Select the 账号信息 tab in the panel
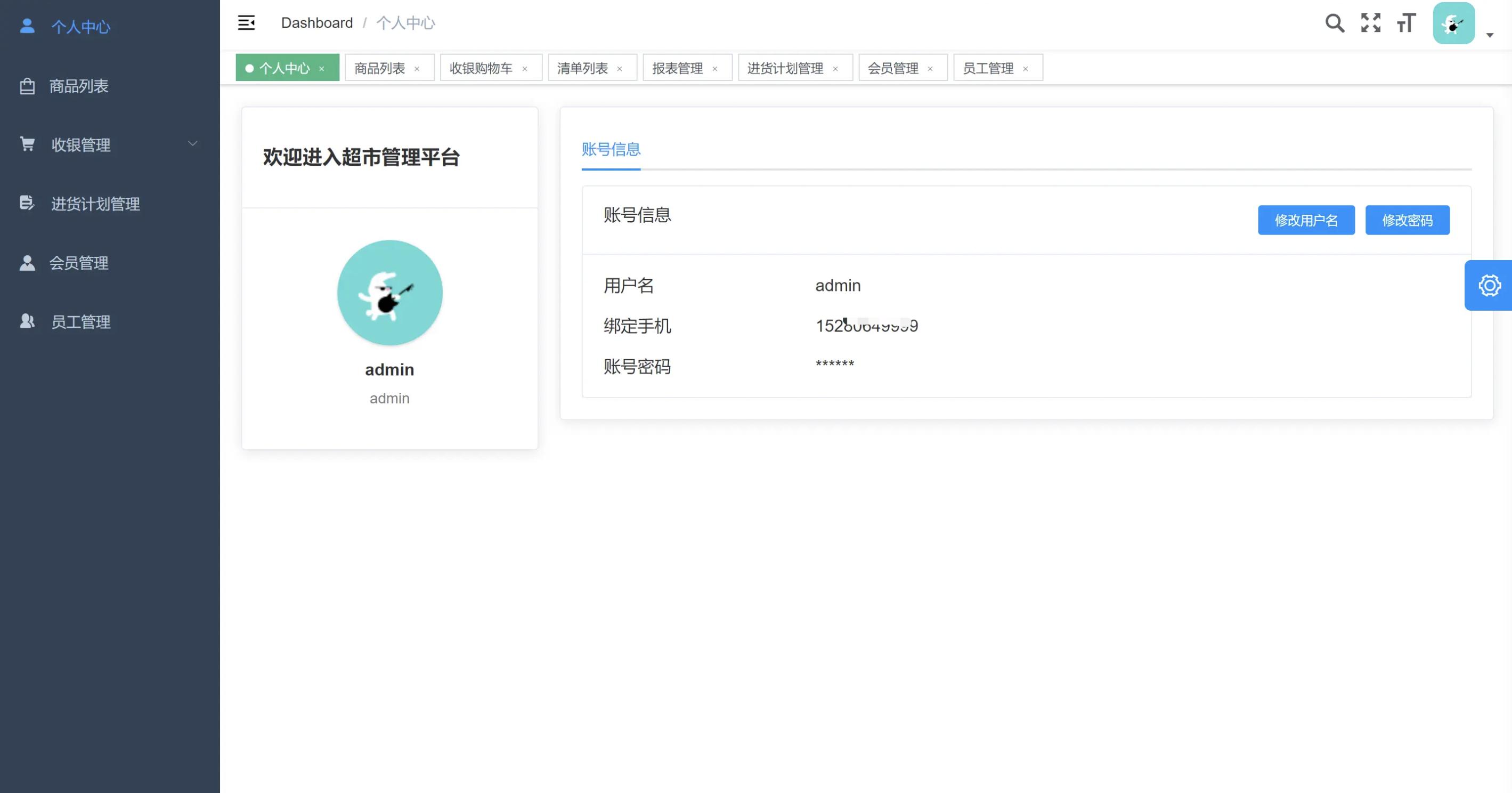This screenshot has width=1512, height=793. [x=611, y=149]
